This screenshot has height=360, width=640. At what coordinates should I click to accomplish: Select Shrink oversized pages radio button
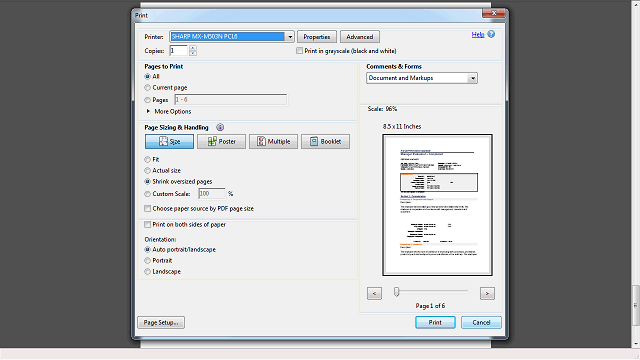pos(148,182)
